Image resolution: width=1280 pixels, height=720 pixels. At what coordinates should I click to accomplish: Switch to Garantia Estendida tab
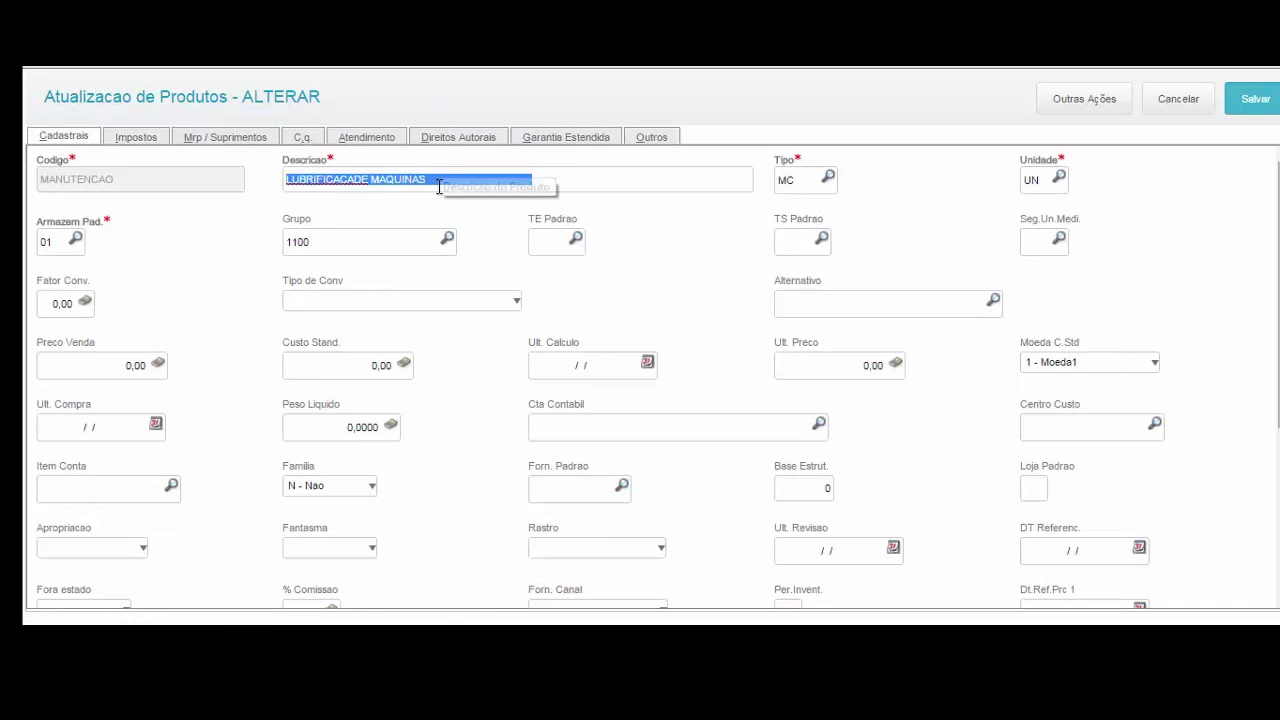(566, 137)
